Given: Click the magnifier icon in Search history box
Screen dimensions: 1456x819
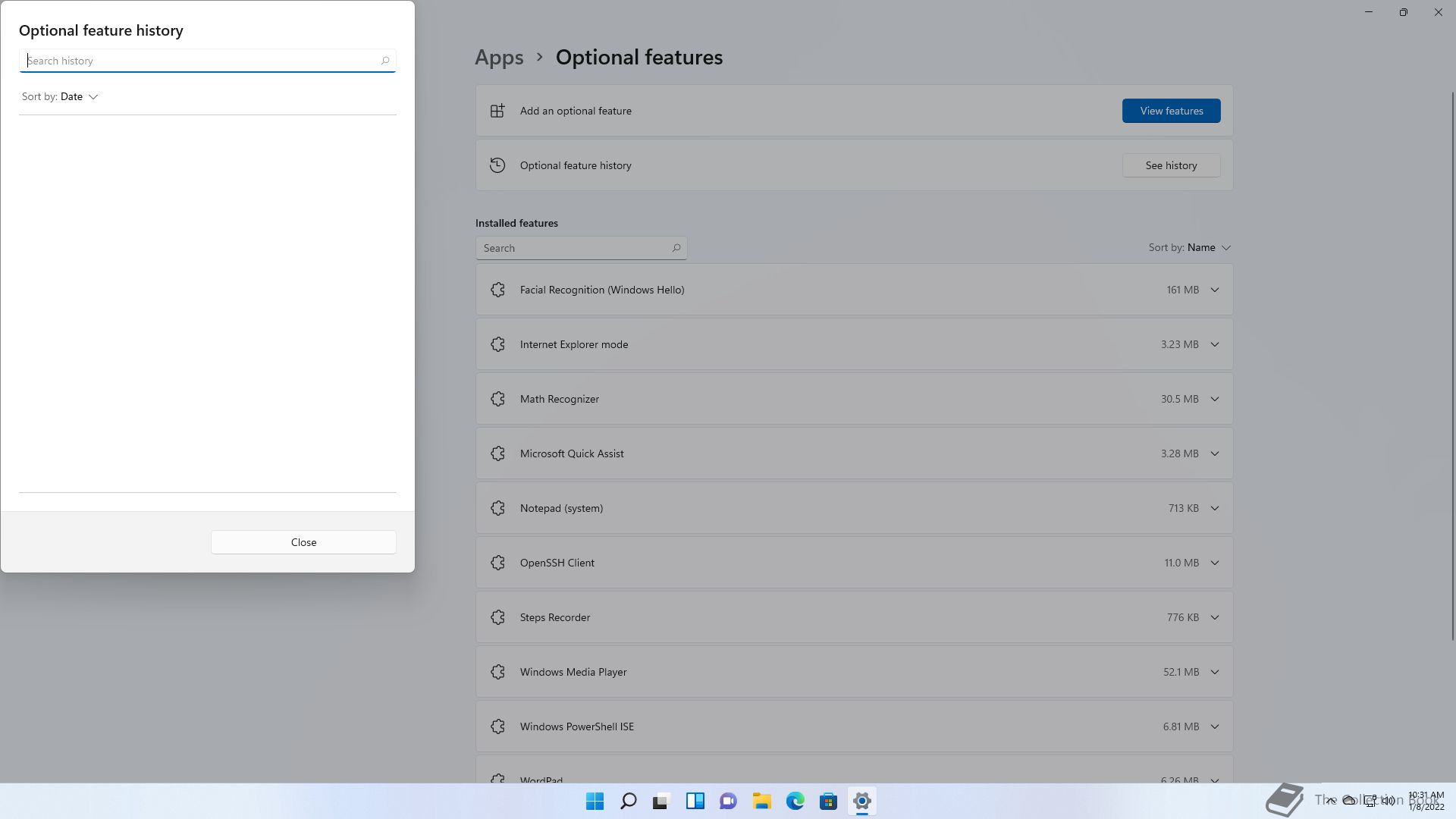Looking at the screenshot, I should 385,61.
